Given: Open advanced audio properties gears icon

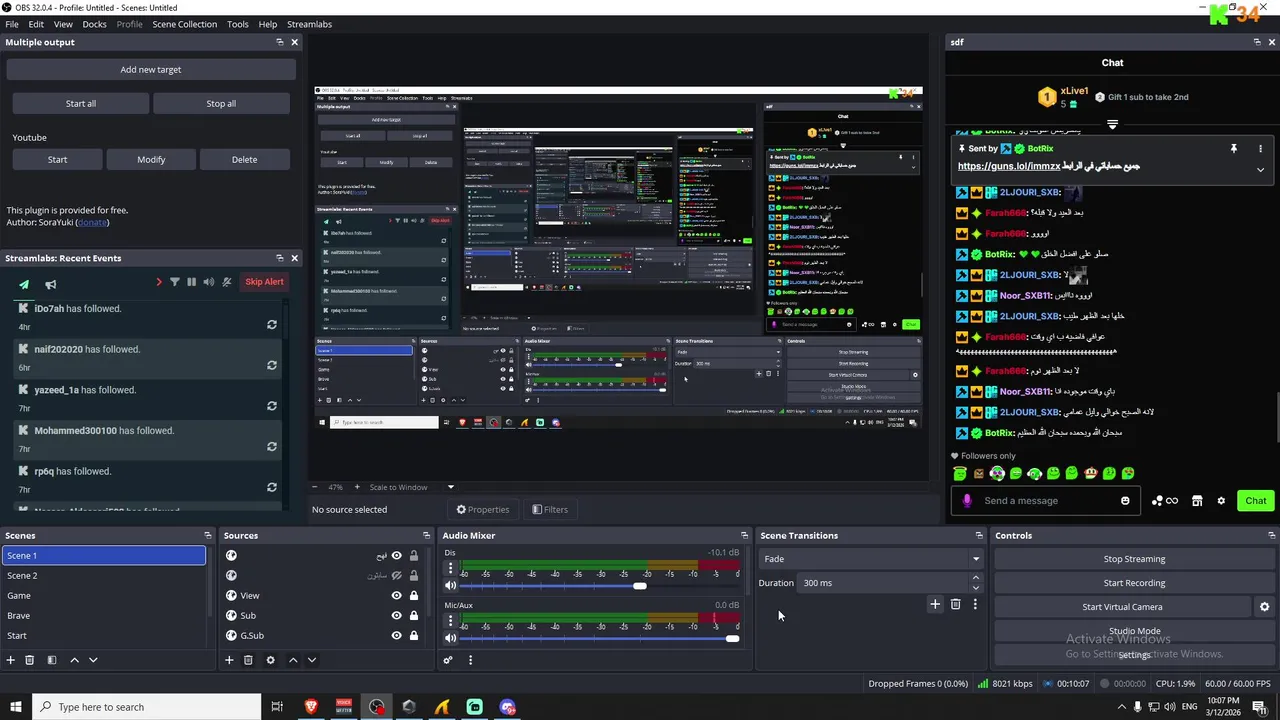Looking at the screenshot, I should pyautogui.click(x=448, y=660).
